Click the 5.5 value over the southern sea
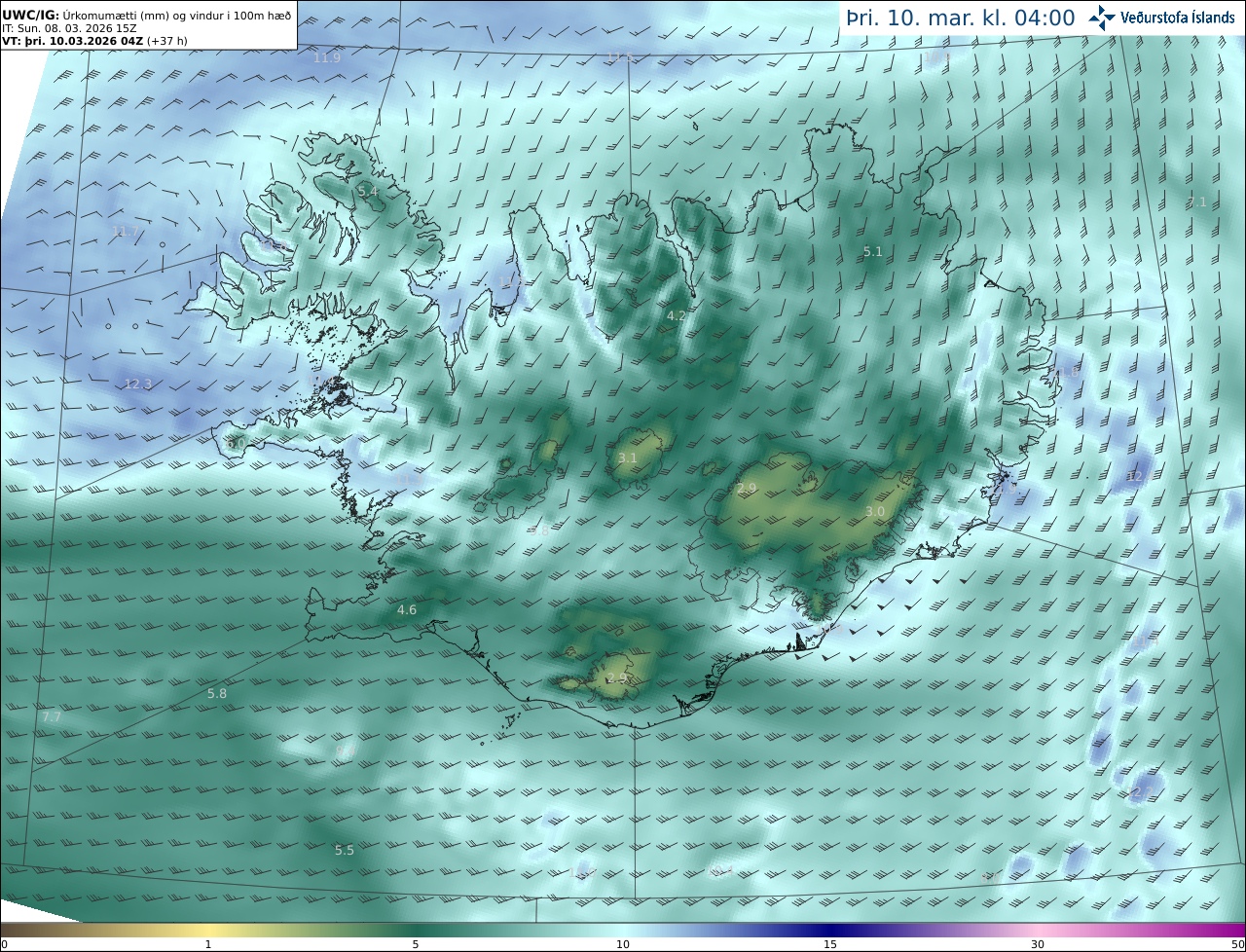 pyautogui.click(x=345, y=851)
